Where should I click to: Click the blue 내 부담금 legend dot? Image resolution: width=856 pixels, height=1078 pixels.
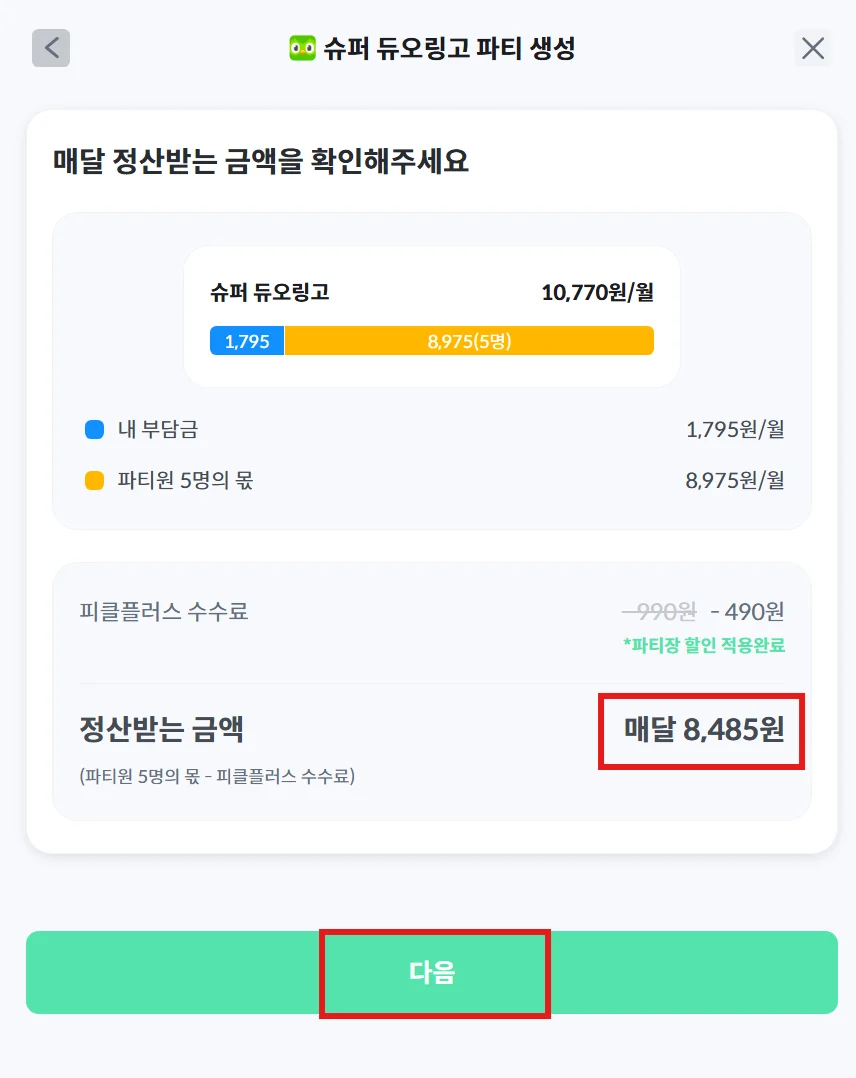(x=95, y=430)
